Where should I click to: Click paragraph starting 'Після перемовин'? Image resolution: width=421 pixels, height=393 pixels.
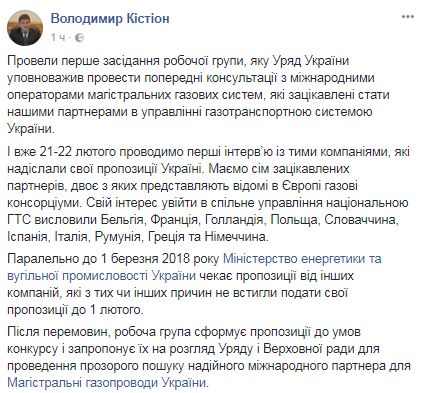[209, 357]
